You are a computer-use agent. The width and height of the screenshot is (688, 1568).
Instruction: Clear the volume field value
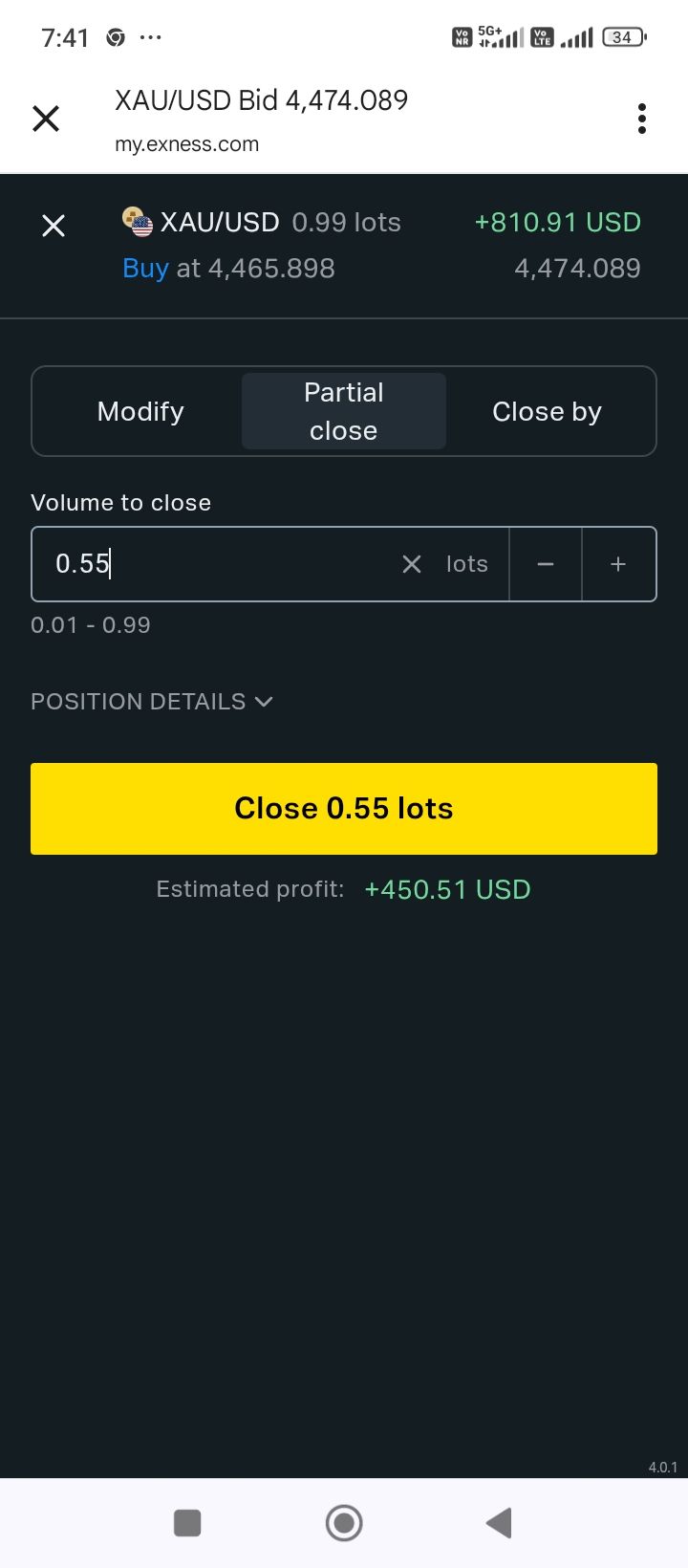[x=412, y=564]
